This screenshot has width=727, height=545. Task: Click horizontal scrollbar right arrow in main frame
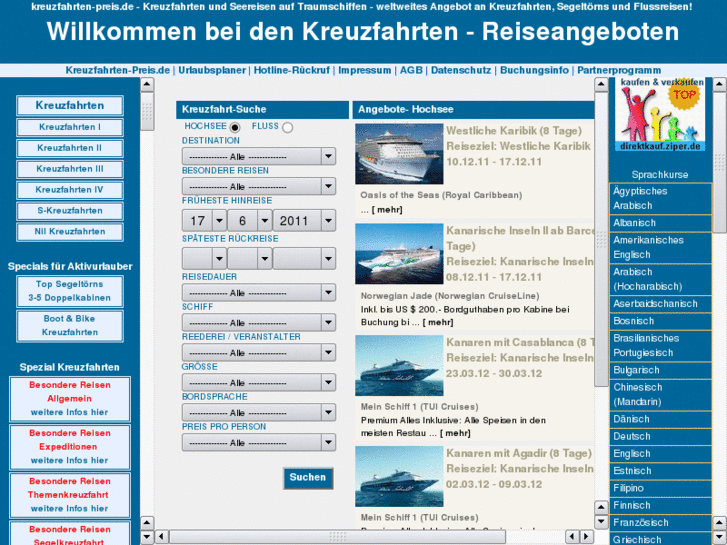click(x=587, y=537)
